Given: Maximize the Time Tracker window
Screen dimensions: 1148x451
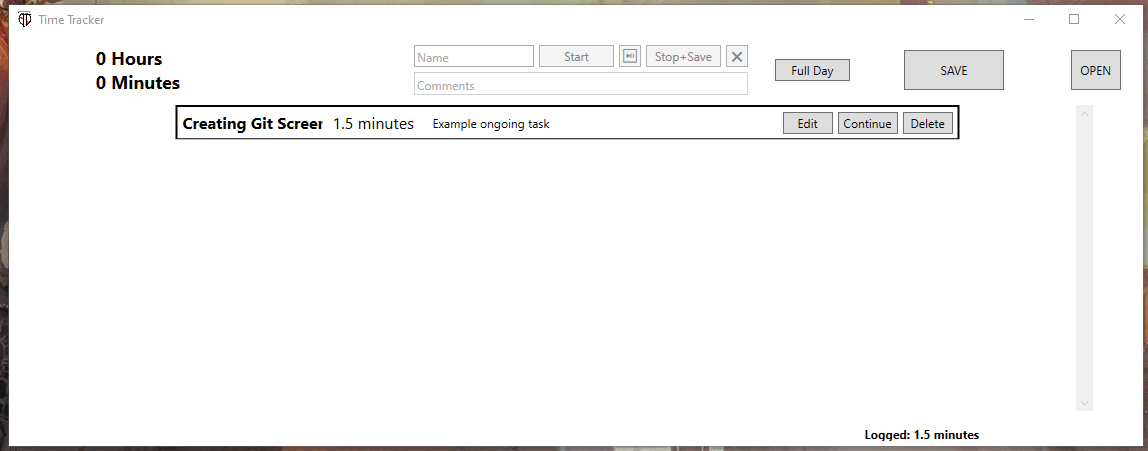Looking at the screenshot, I should (1074, 20).
